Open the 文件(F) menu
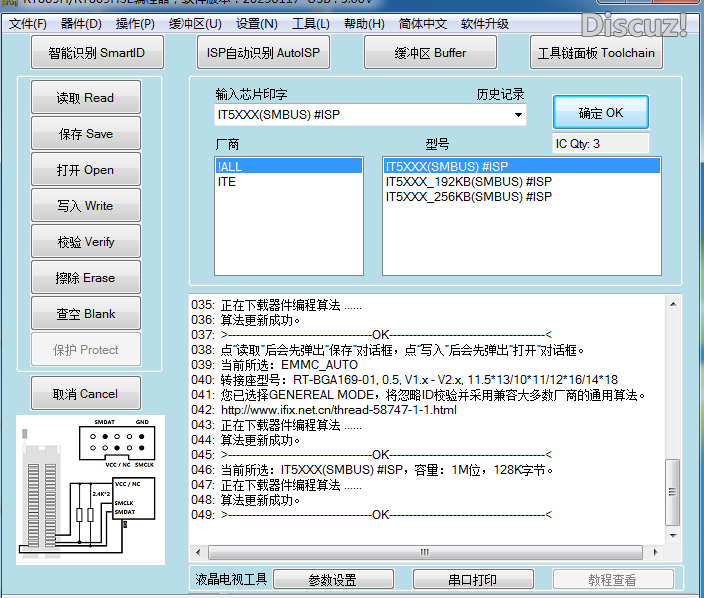The height and width of the screenshot is (598, 704). [28, 23]
